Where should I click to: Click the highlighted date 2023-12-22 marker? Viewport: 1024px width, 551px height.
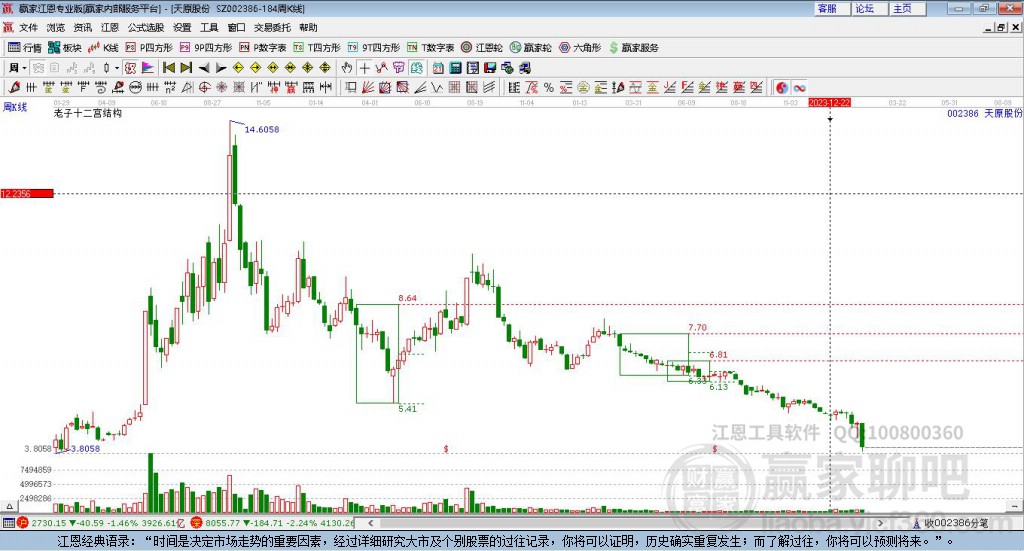(829, 103)
